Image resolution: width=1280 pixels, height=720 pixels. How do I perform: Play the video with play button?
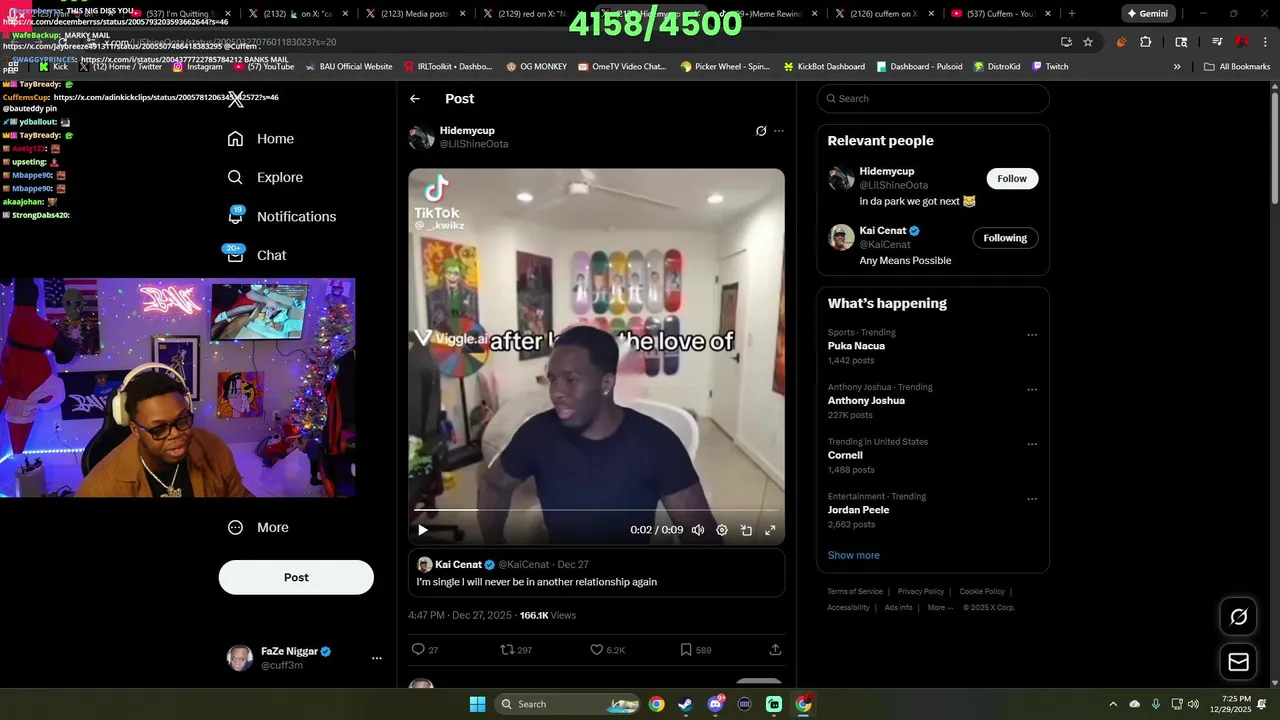423,530
